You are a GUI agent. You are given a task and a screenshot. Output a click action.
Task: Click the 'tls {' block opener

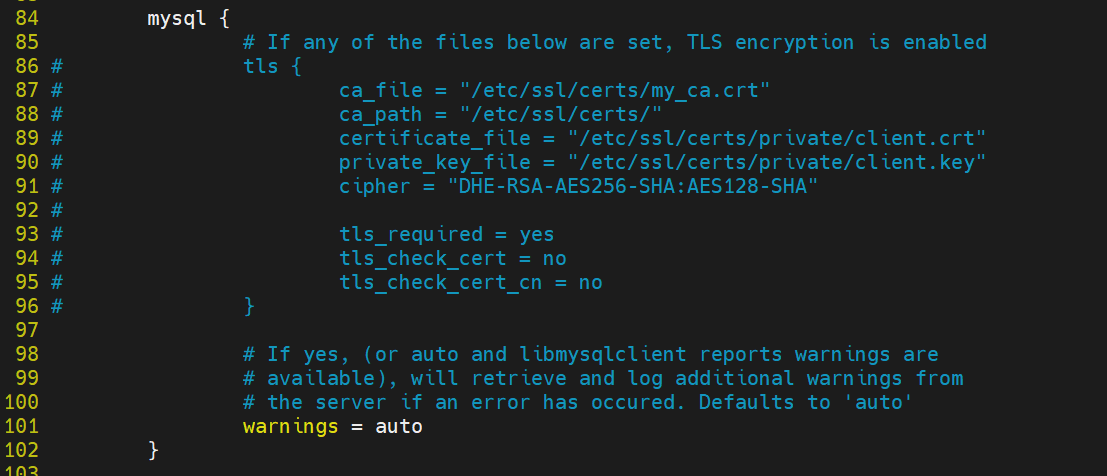pyautogui.click(x=271, y=67)
